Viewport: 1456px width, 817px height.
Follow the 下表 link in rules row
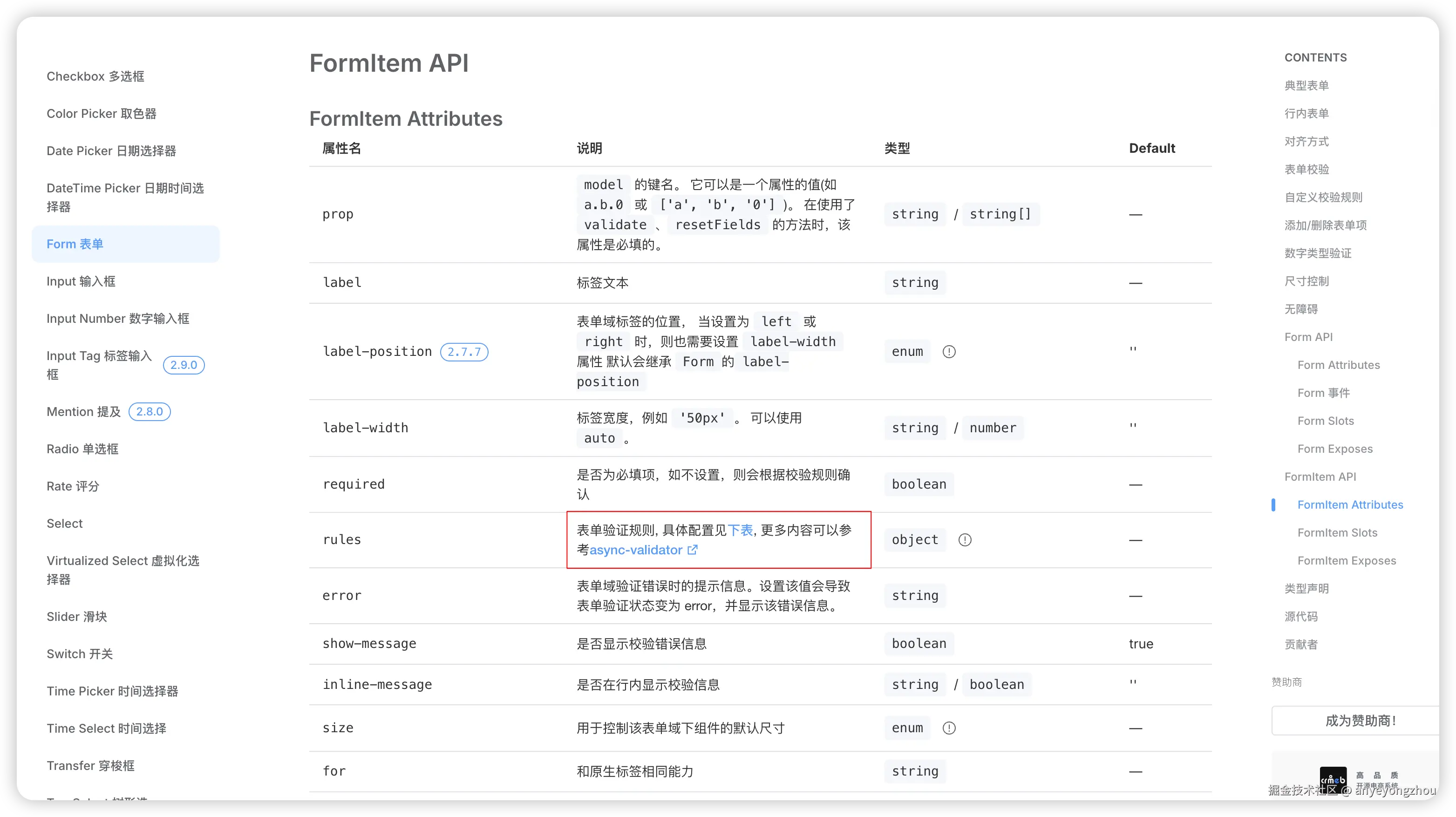point(740,531)
